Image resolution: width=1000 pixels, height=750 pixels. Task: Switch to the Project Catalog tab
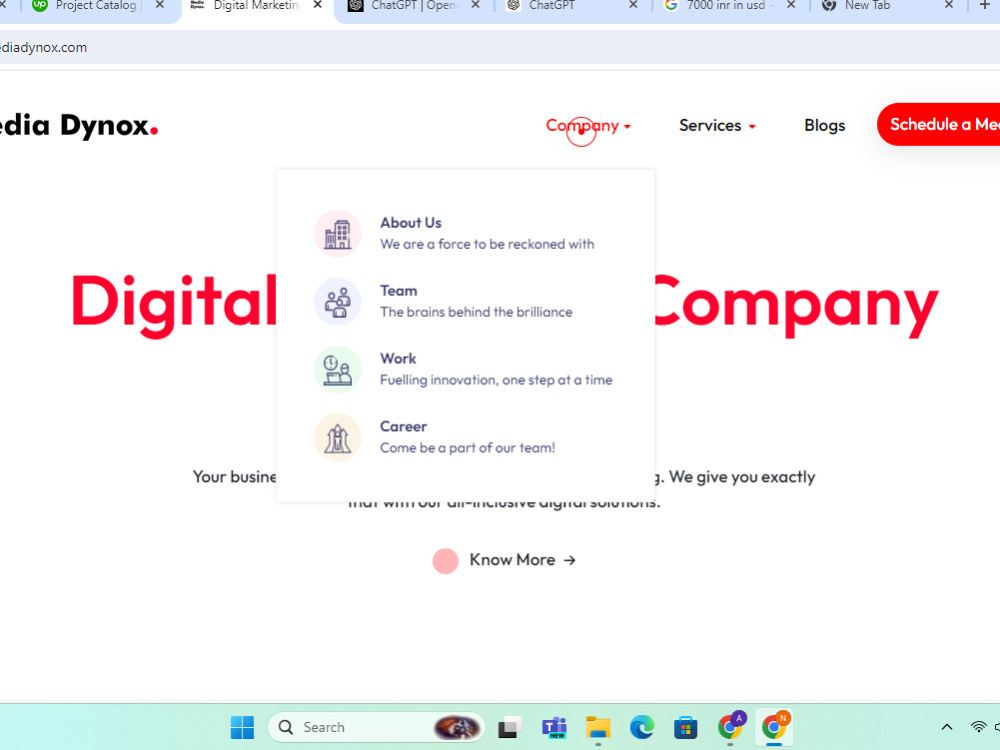click(96, 6)
